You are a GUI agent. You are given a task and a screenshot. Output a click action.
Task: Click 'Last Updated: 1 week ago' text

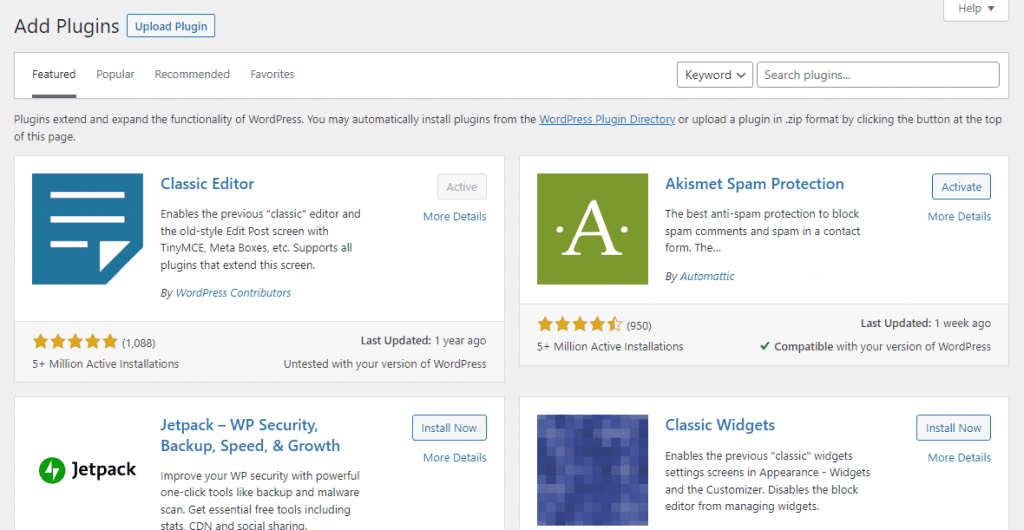coord(925,323)
